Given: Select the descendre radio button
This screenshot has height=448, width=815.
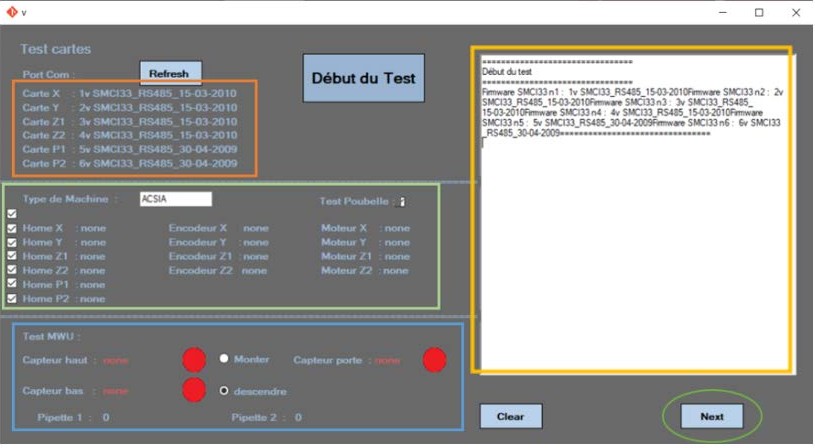Looking at the screenshot, I should click(x=224, y=390).
